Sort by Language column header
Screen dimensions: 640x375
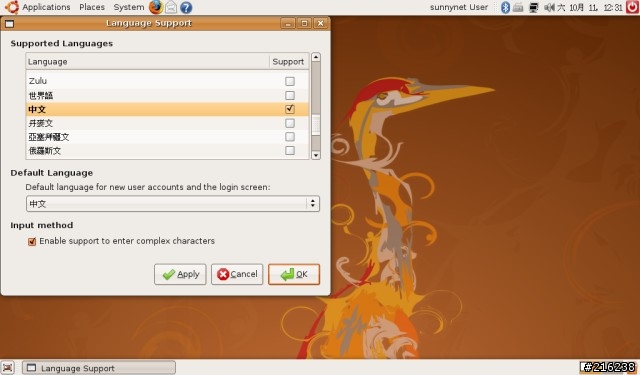pos(147,62)
